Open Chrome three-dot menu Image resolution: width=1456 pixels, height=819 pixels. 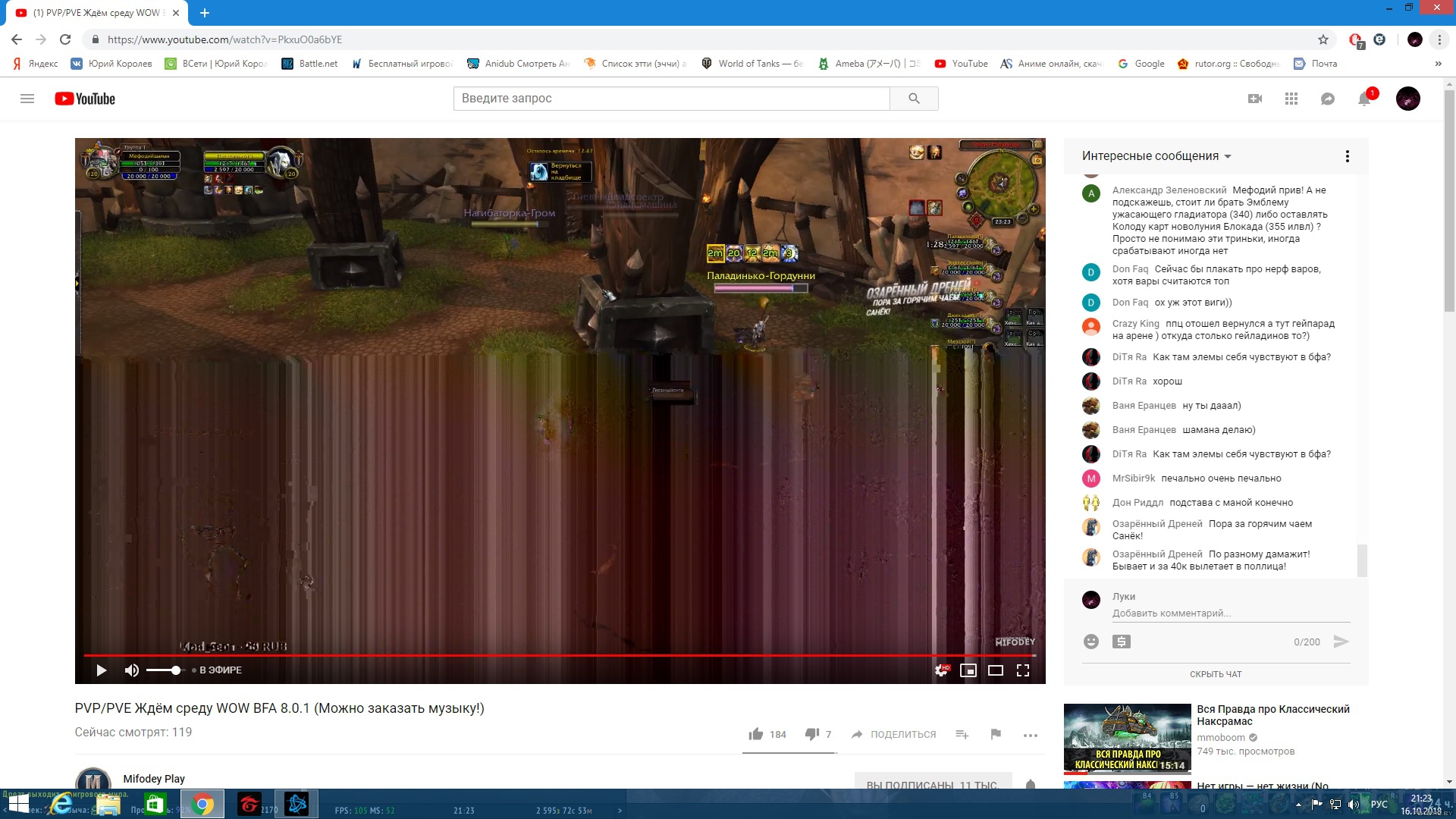tap(1439, 39)
